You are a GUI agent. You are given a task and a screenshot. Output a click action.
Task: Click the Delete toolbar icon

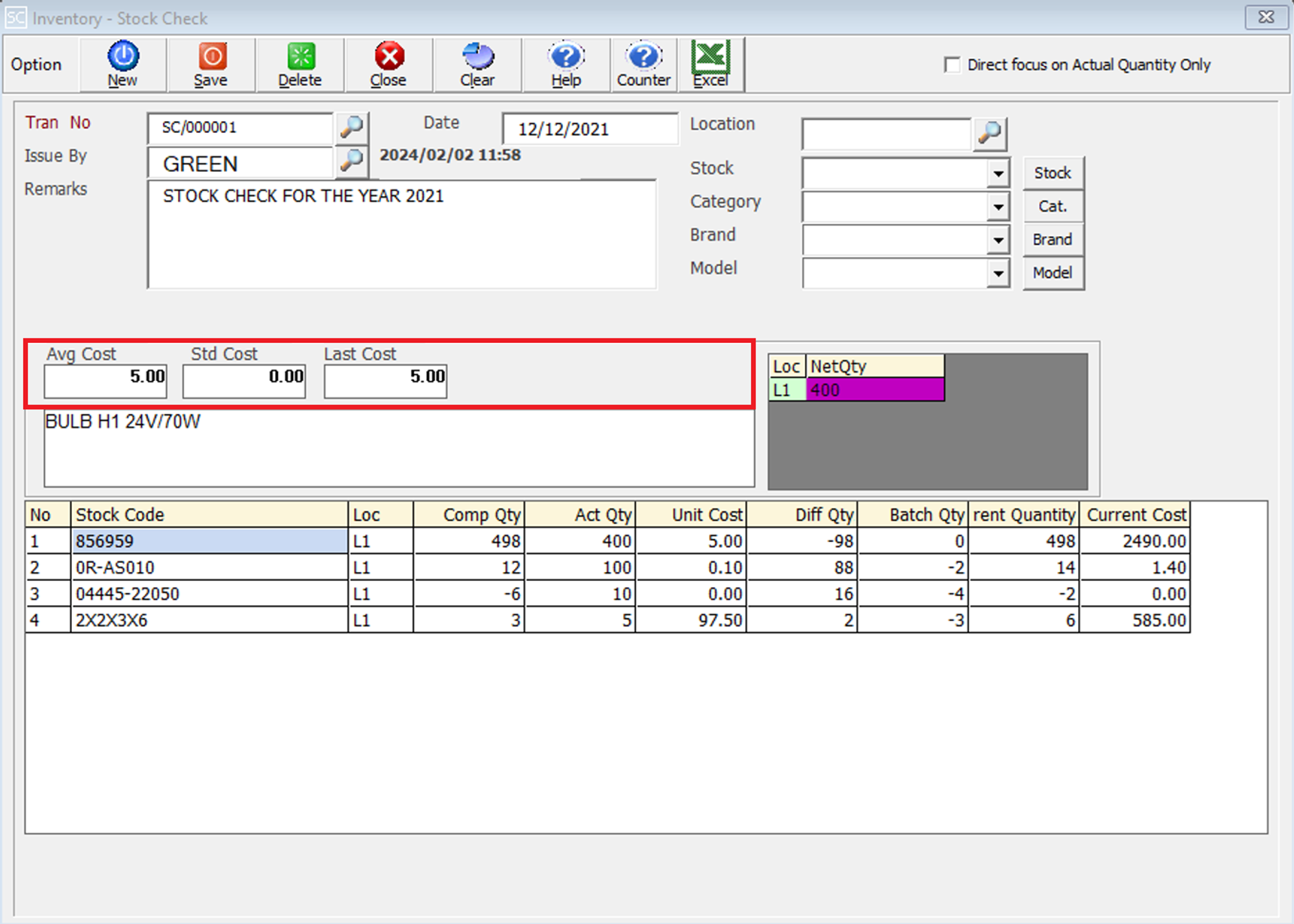(x=300, y=64)
